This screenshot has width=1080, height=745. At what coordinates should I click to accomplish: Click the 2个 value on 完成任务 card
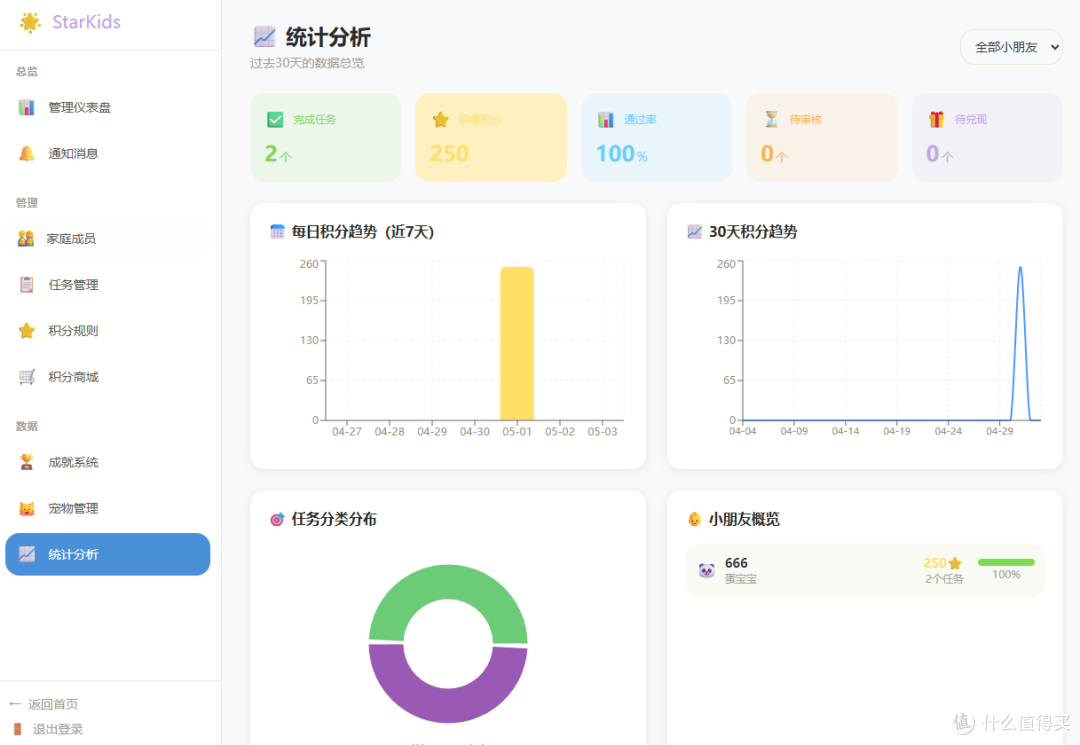pyautogui.click(x=278, y=154)
